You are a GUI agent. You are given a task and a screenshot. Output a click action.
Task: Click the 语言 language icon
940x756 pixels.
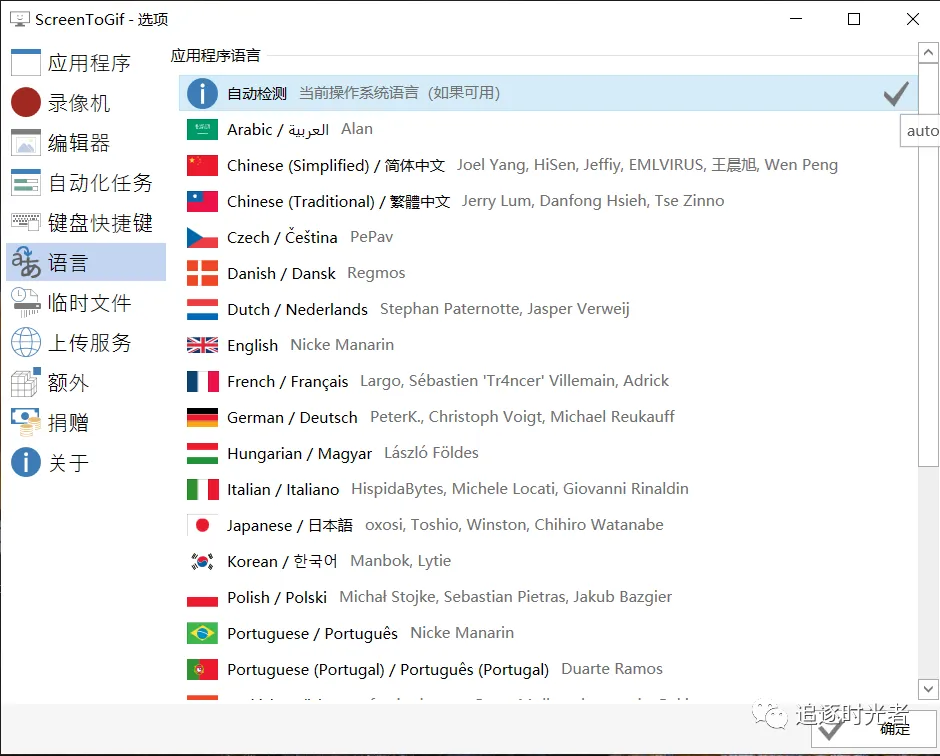click(26, 262)
